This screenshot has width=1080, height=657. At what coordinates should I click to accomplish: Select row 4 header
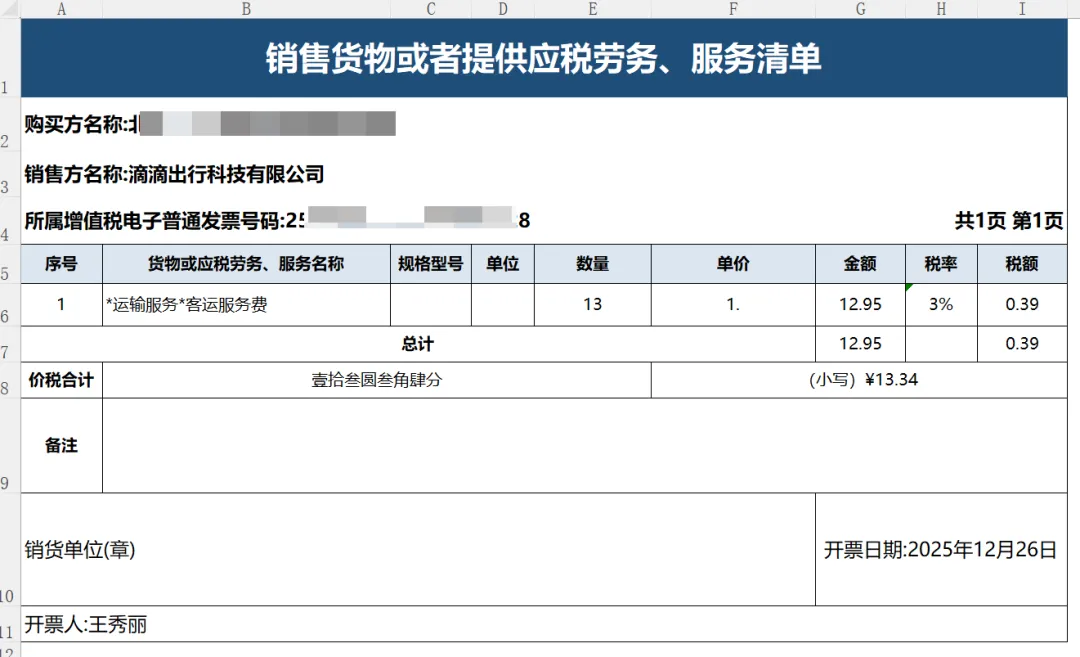tap(10, 221)
